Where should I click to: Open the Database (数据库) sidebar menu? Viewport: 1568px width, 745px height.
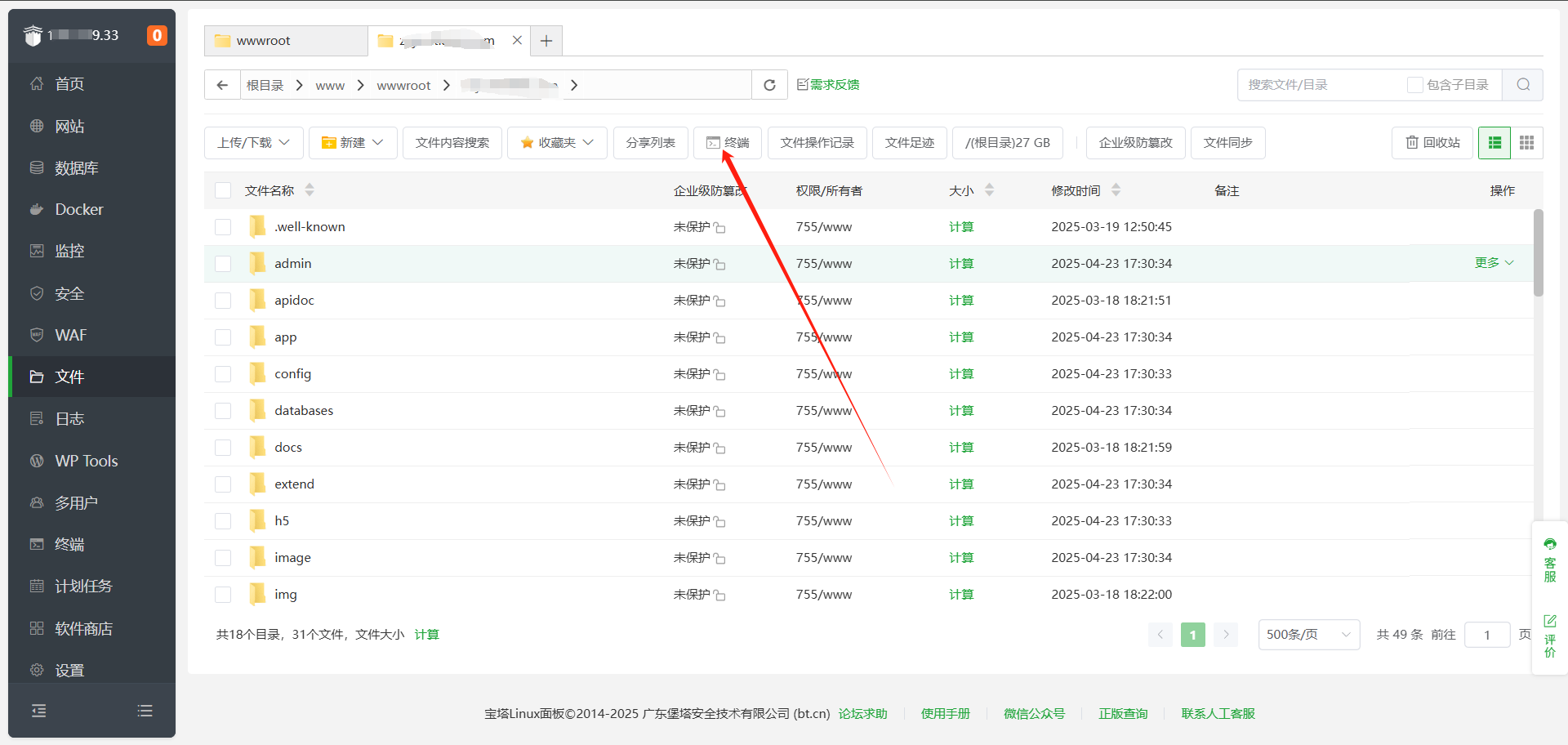77,168
